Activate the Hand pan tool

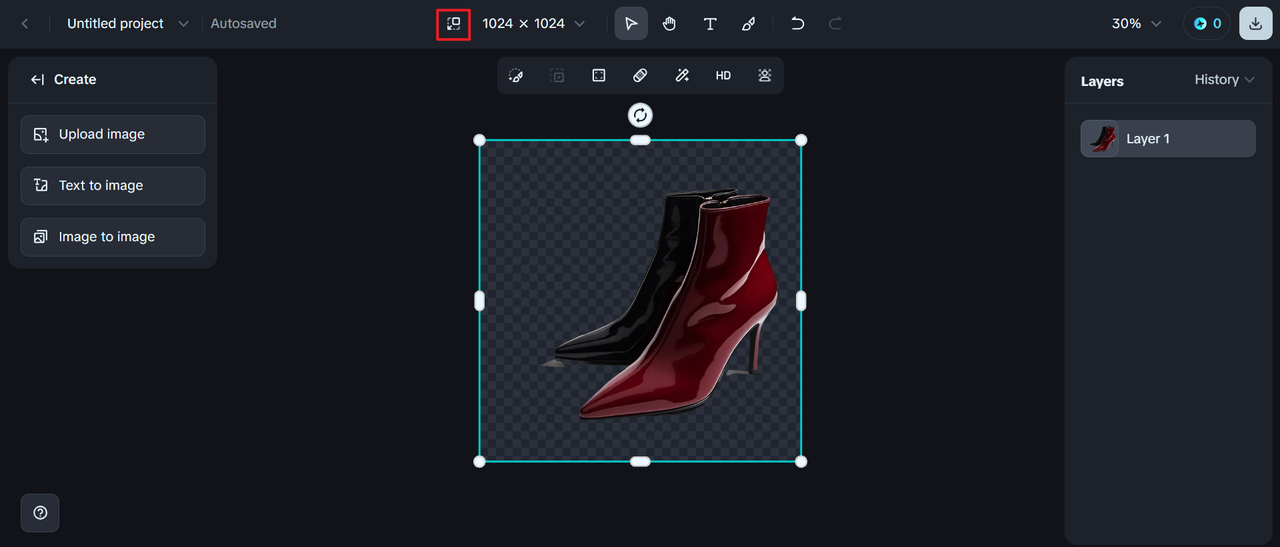(x=670, y=23)
